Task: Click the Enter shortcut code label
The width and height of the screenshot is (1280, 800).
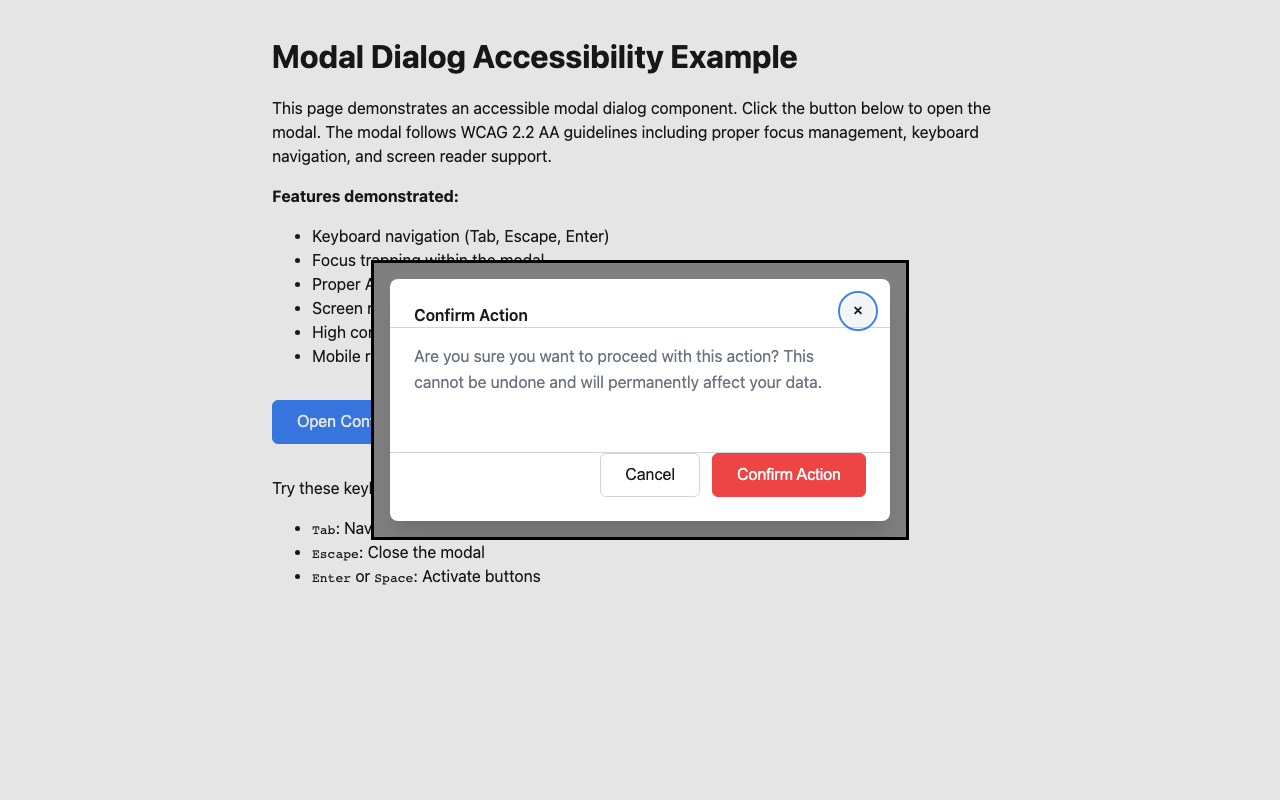Action: tap(331, 577)
